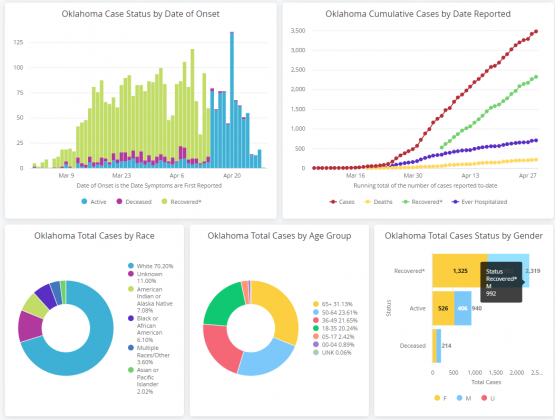
Task: Click the 3,500 y-axis label in cumulative chart
Action: click(298, 31)
